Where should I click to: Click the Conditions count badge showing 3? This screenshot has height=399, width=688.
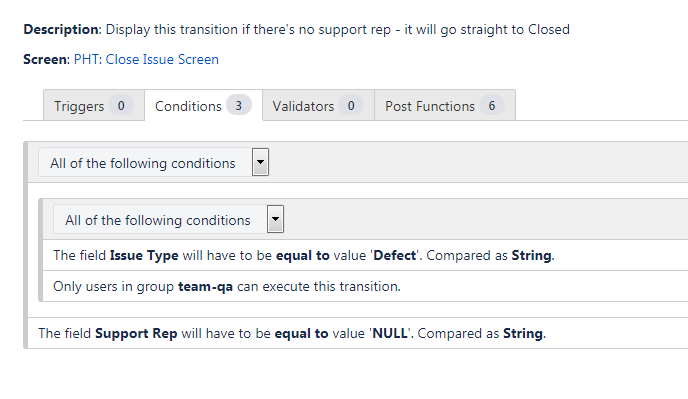pos(239,105)
